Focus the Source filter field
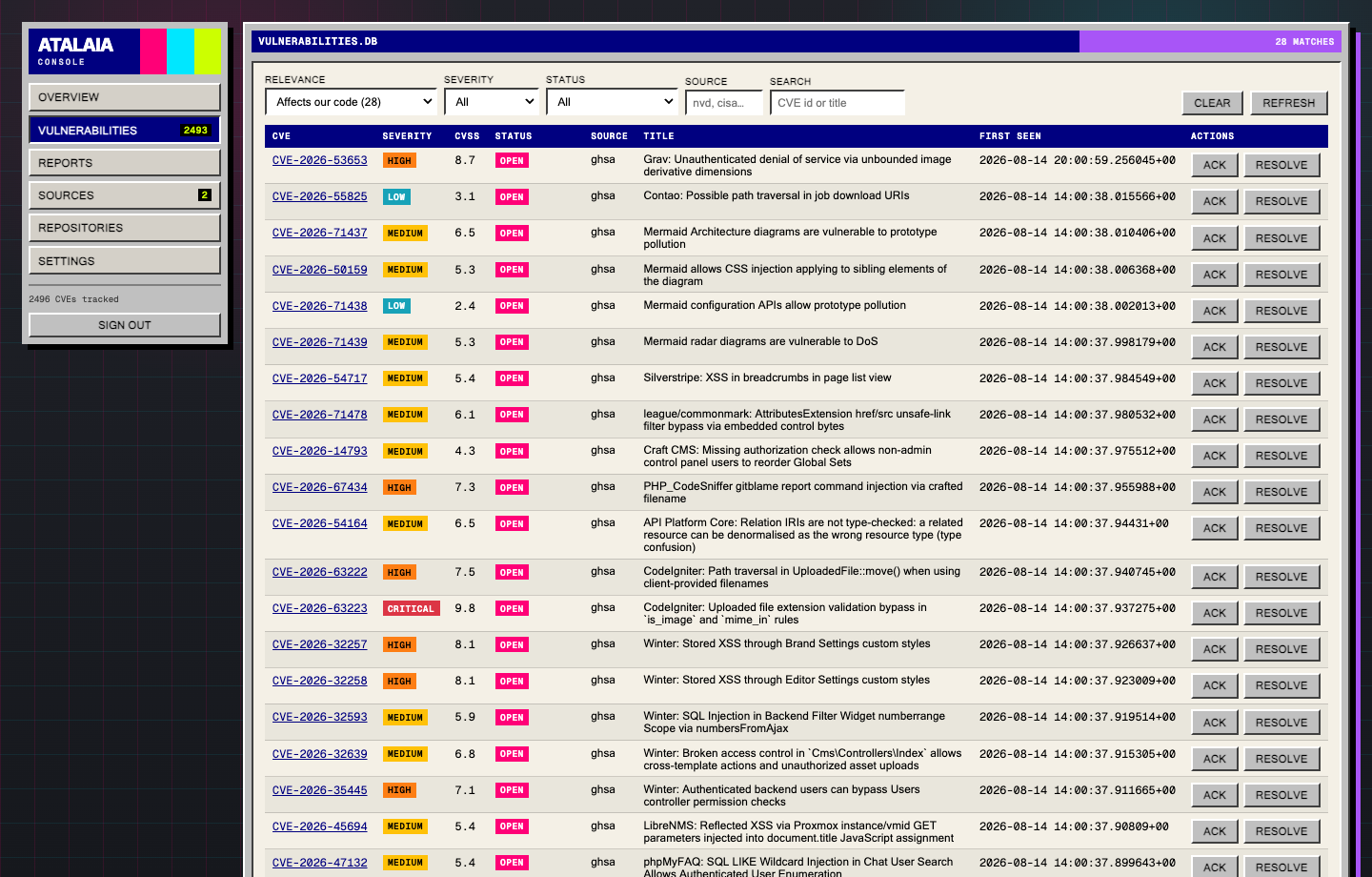Screen dimensions: 1372x877 (724, 103)
